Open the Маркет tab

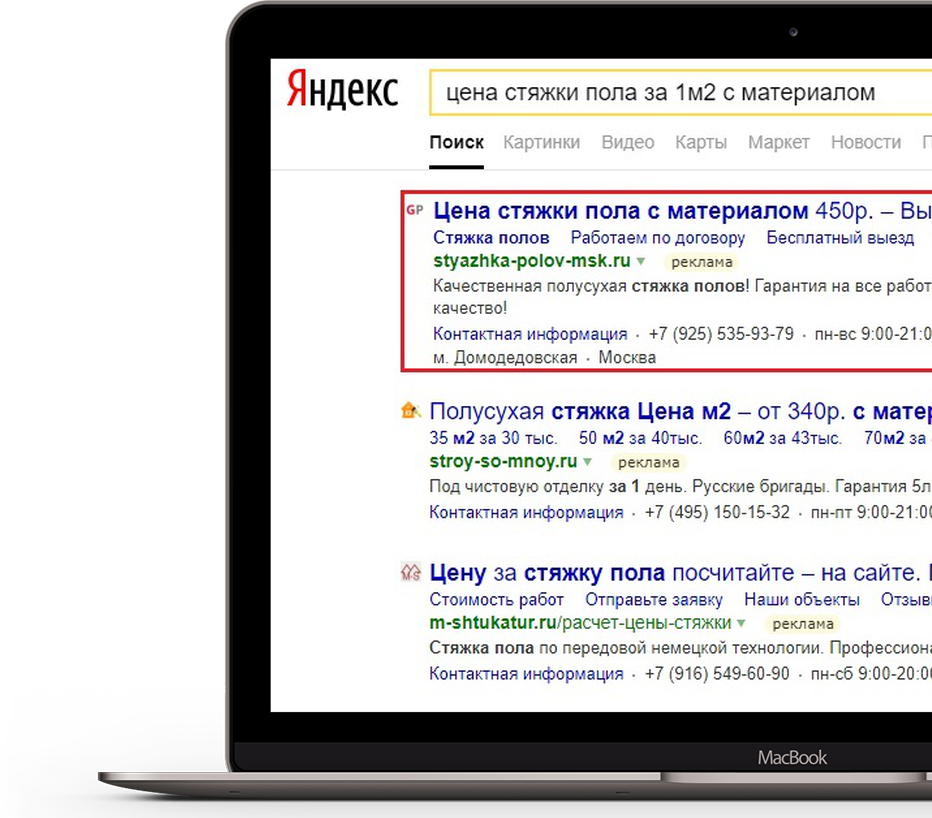click(779, 142)
